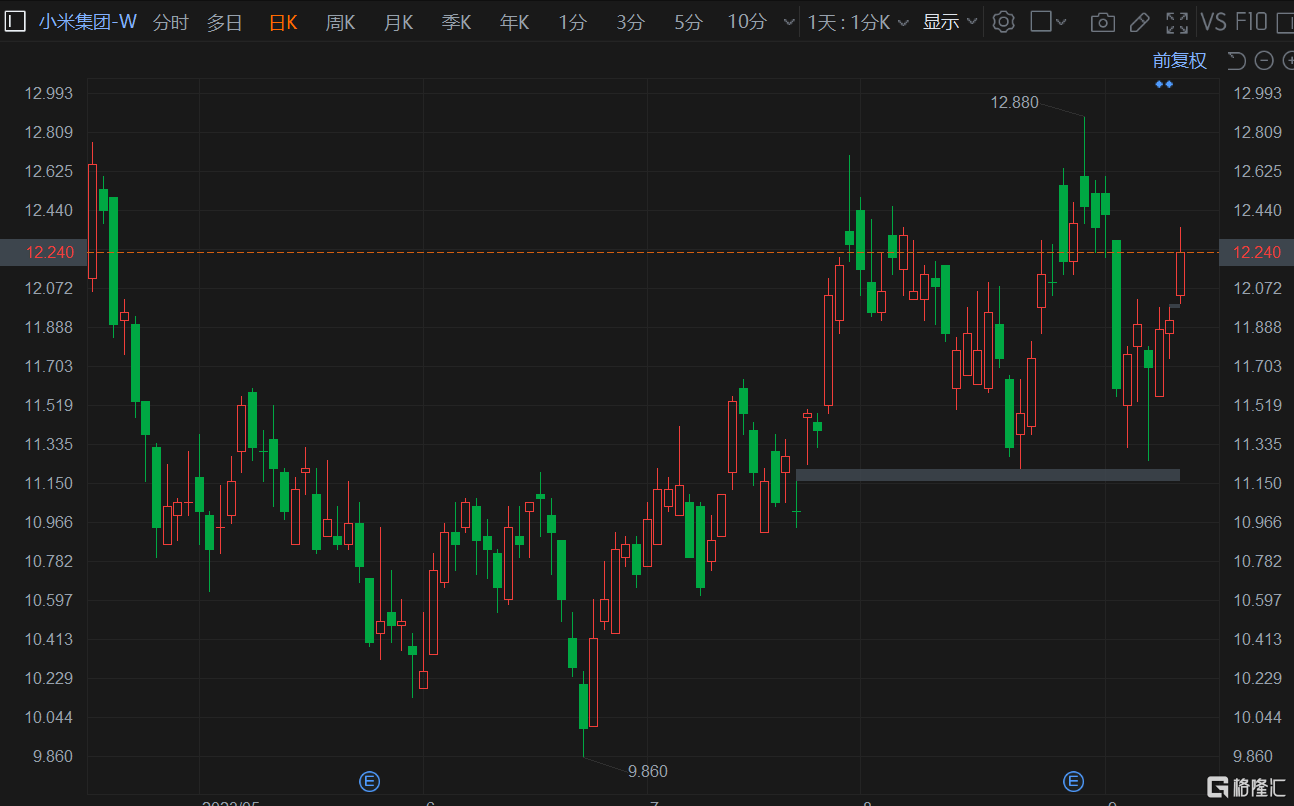Click left E earnings event marker
This screenshot has width=1294, height=806.
point(369,781)
